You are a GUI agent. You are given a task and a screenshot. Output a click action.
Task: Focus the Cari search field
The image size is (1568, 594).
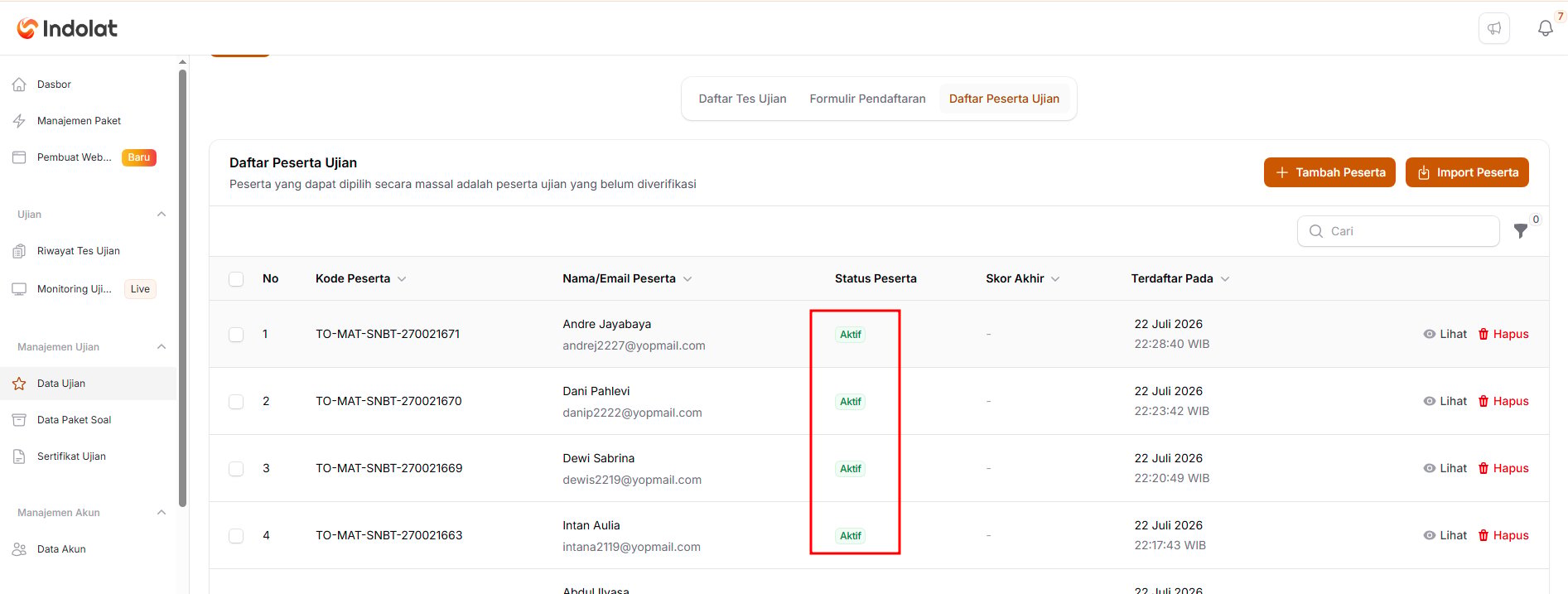(1398, 231)
